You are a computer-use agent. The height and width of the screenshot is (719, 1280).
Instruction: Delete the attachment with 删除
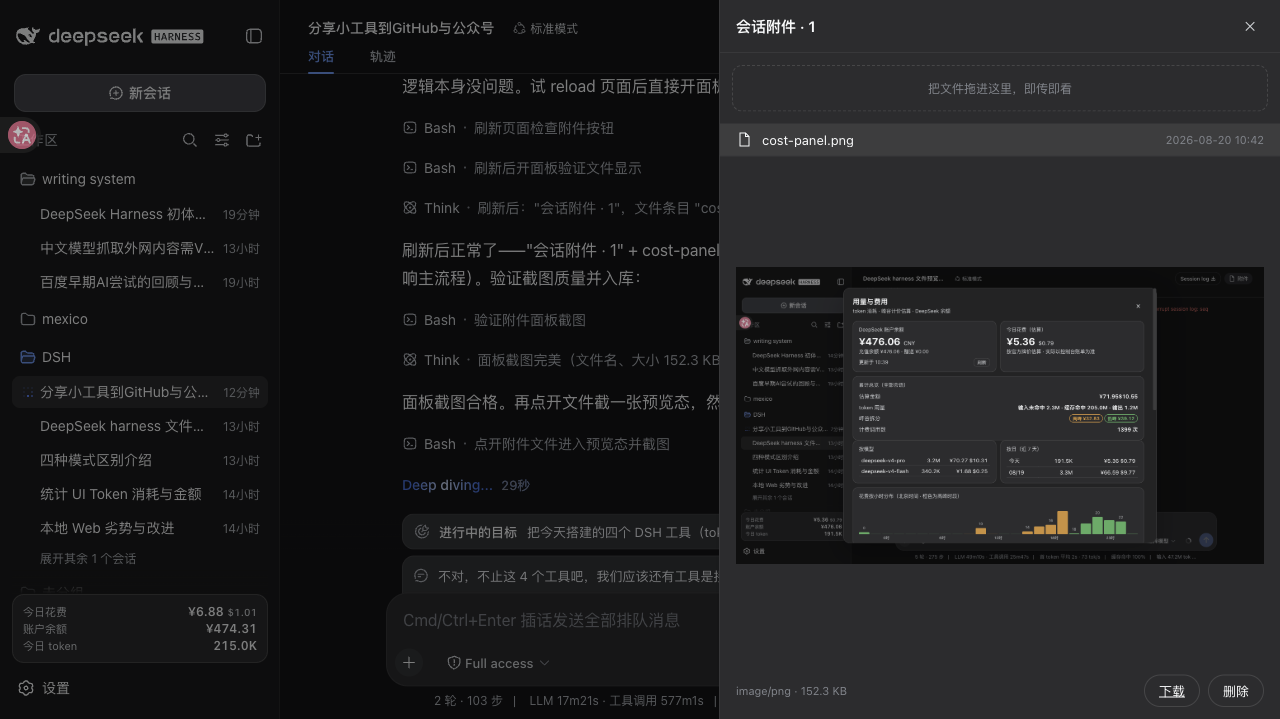tap(1236, 691)
